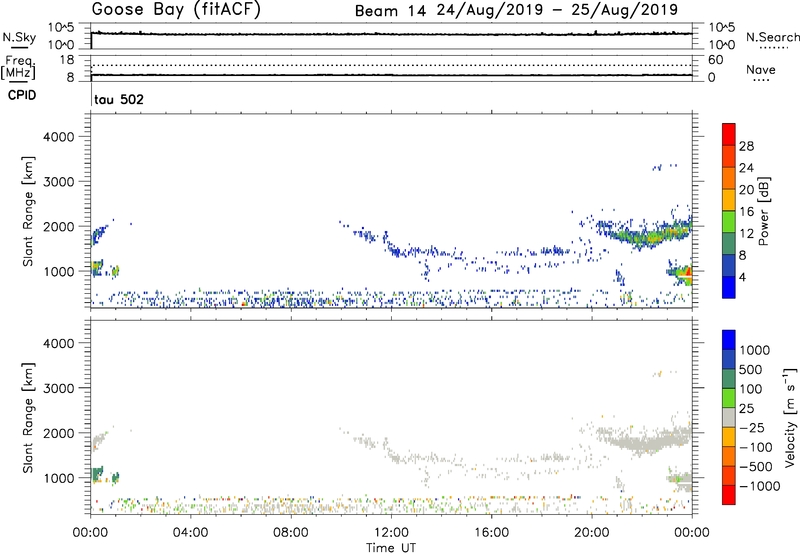The height and width of the screenshot is (554, 800).
Task: Select the "Beam 14" label in the header
Action: point(390,11)
